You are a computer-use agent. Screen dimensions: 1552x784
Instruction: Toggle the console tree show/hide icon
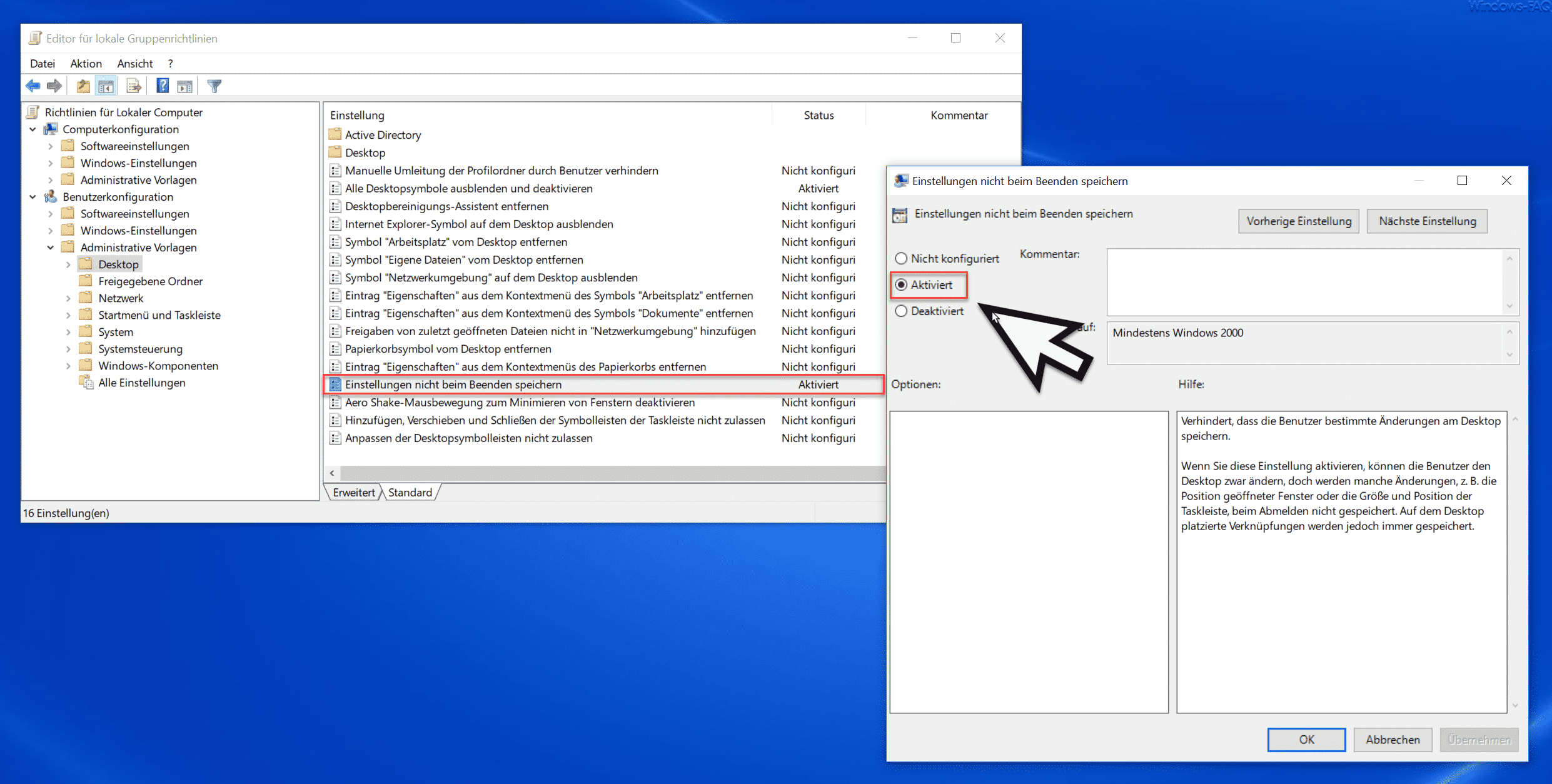point(106,86)
